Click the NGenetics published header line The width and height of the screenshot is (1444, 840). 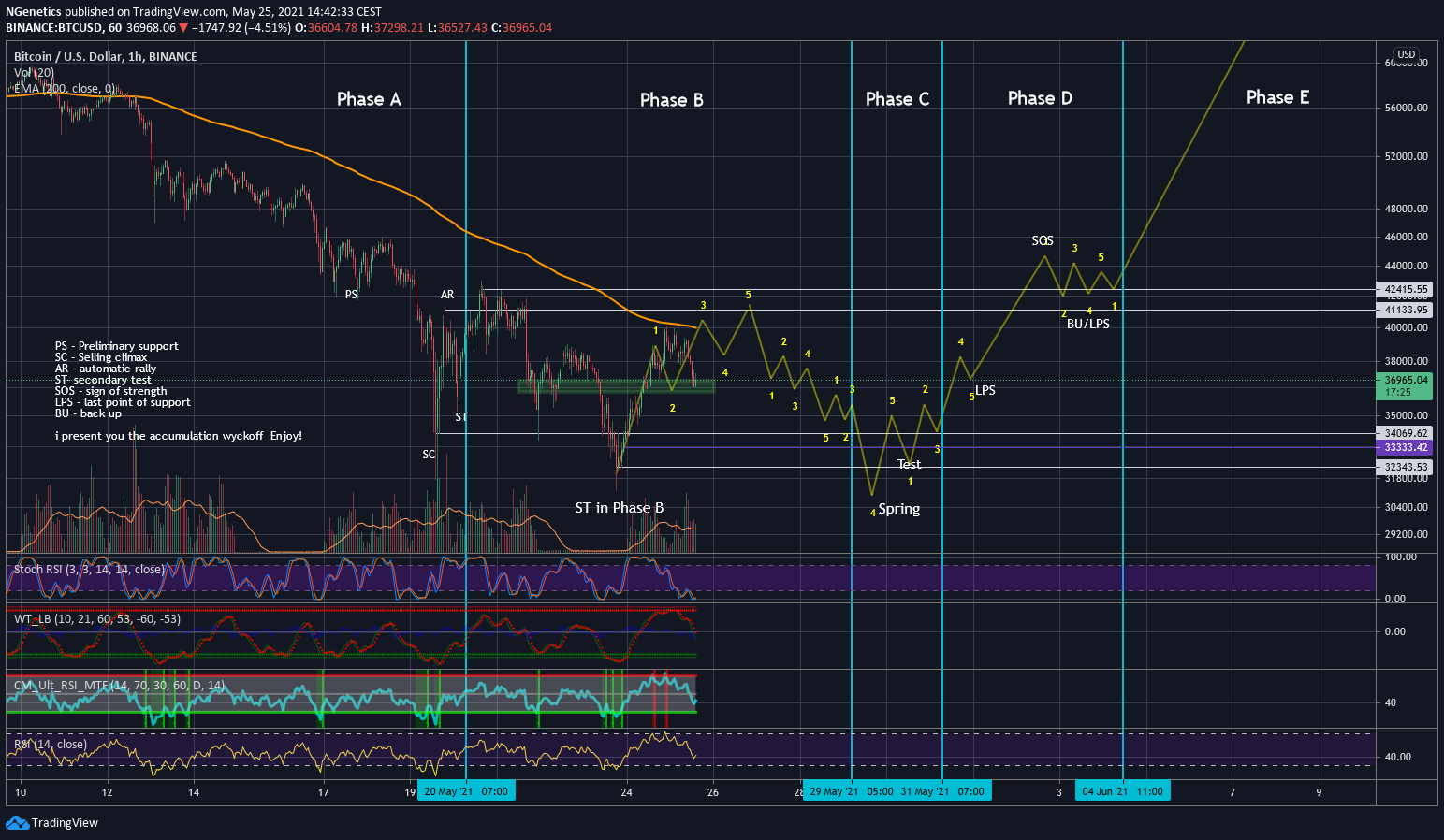193,12
